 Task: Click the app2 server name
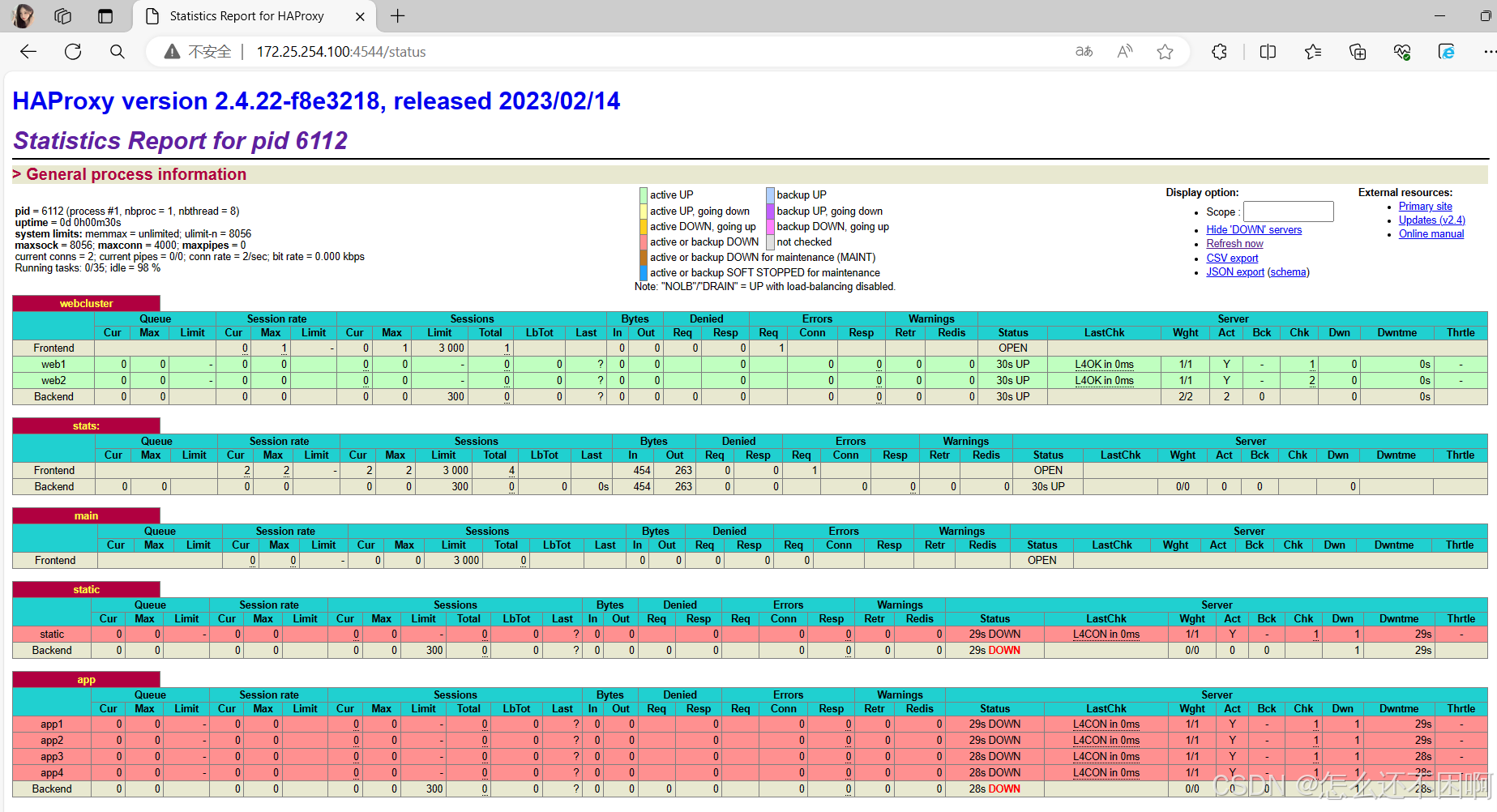(x=52, y=741)
